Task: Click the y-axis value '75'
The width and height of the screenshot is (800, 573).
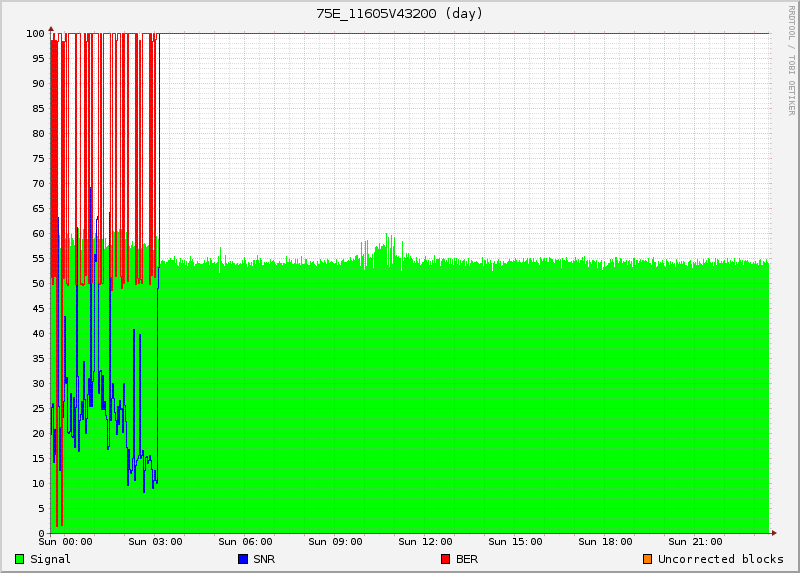Action: [38, 159]
